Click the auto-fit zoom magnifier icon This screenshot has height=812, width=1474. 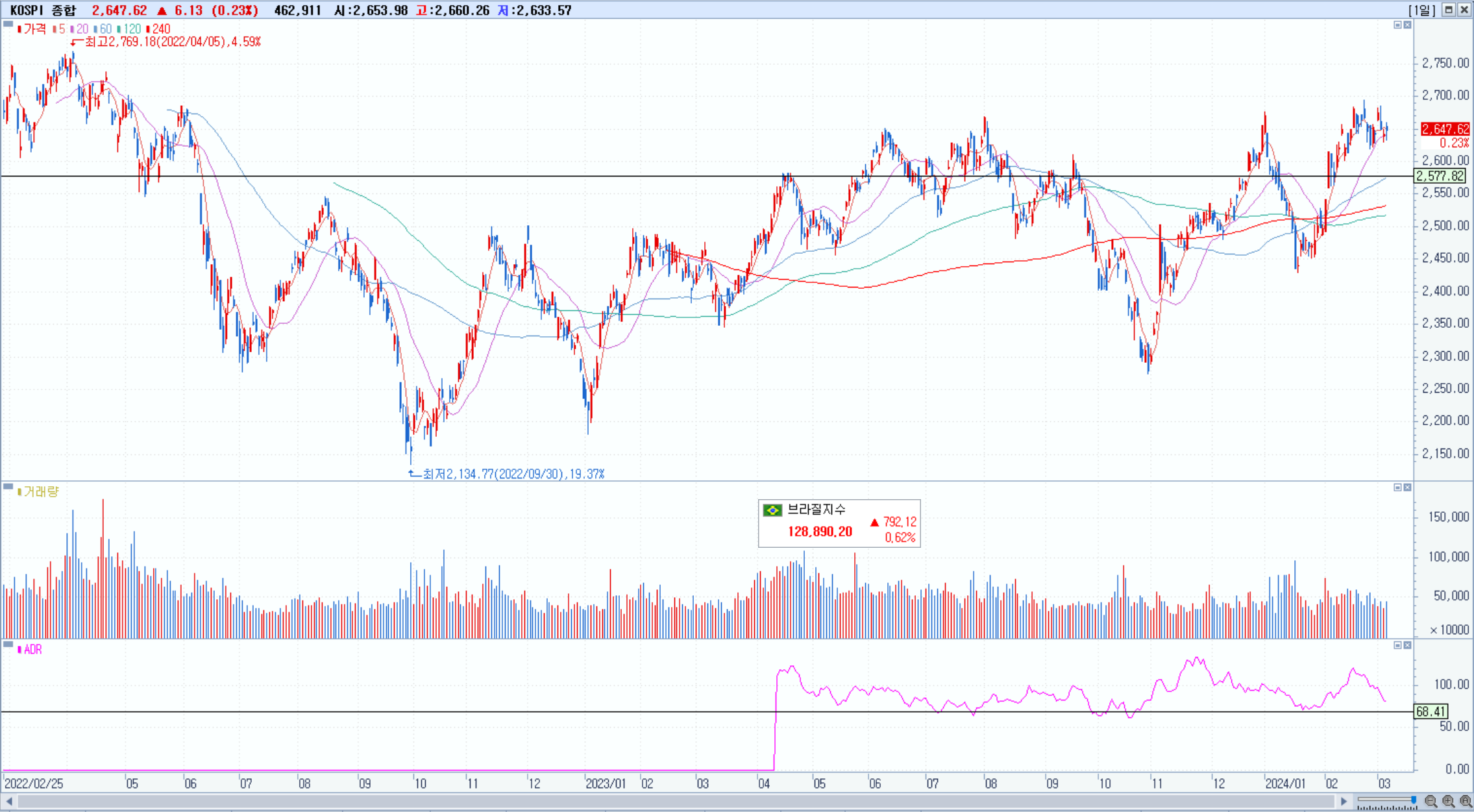point(1466,802)
